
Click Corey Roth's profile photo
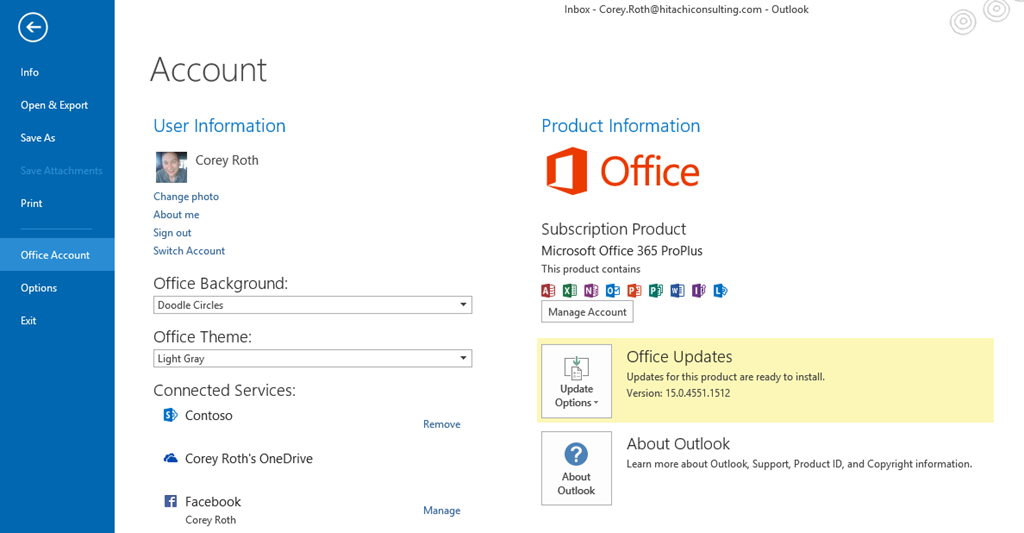point(171,167)
